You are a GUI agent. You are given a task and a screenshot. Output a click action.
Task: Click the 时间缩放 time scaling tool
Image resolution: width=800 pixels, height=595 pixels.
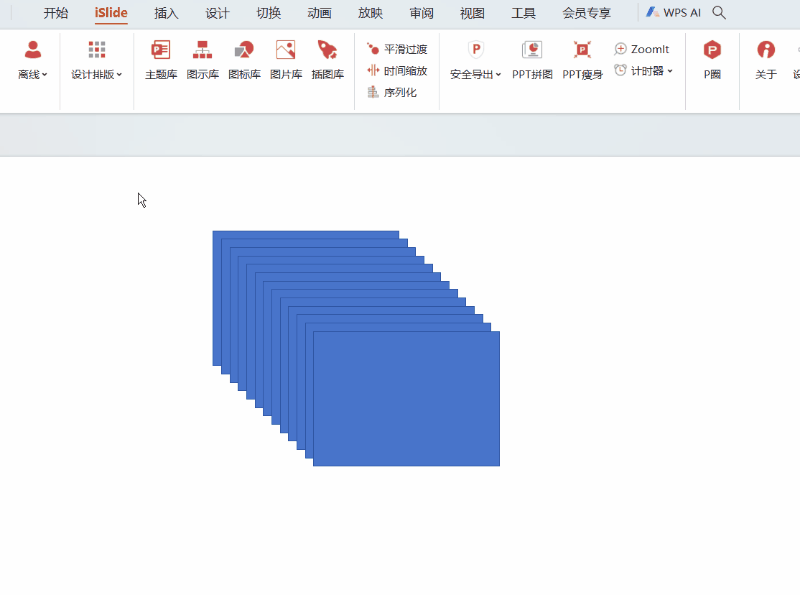(397, 70)
